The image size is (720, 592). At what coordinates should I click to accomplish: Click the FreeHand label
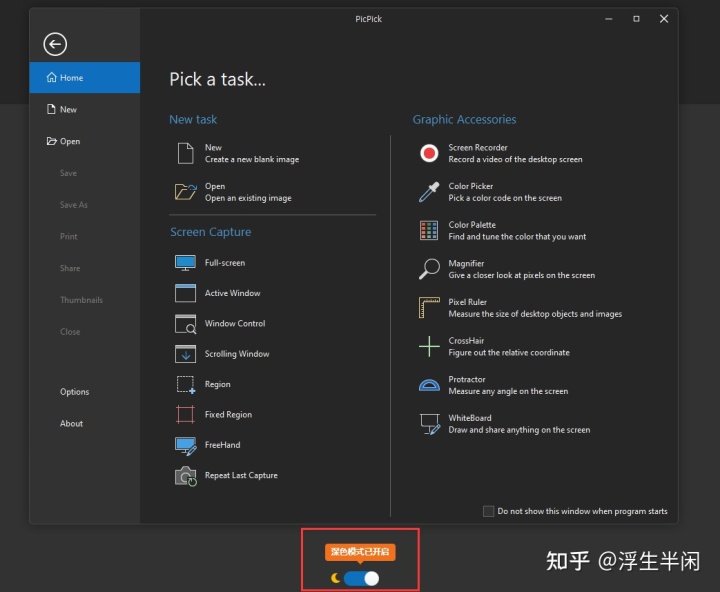[222, 445]
